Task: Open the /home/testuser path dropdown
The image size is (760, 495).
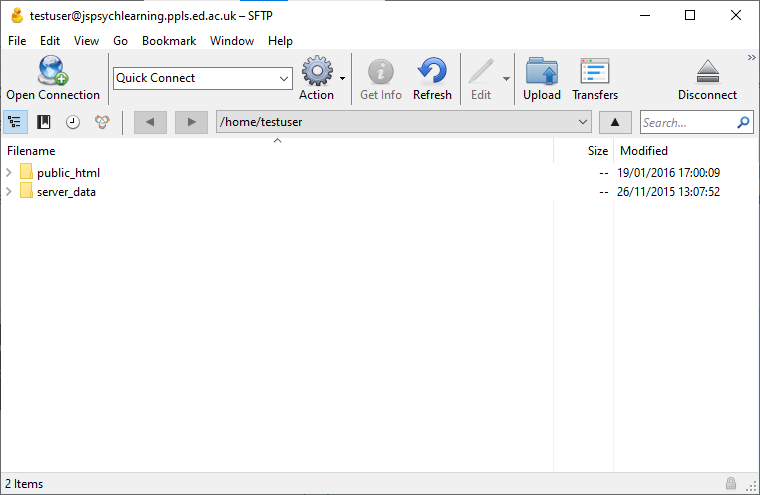Action: point(583,122)
